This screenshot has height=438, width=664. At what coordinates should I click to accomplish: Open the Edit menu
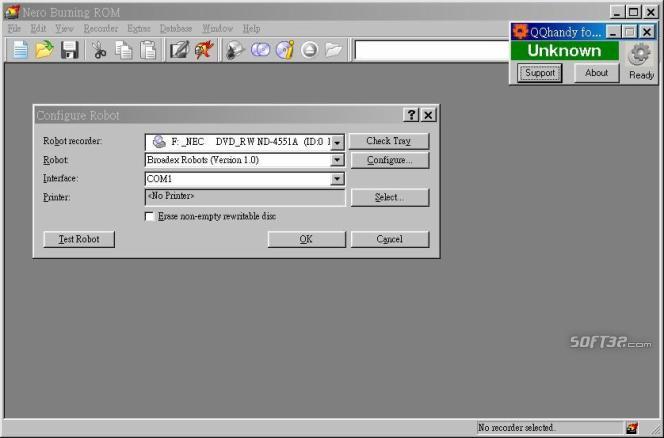click(38, 28)
